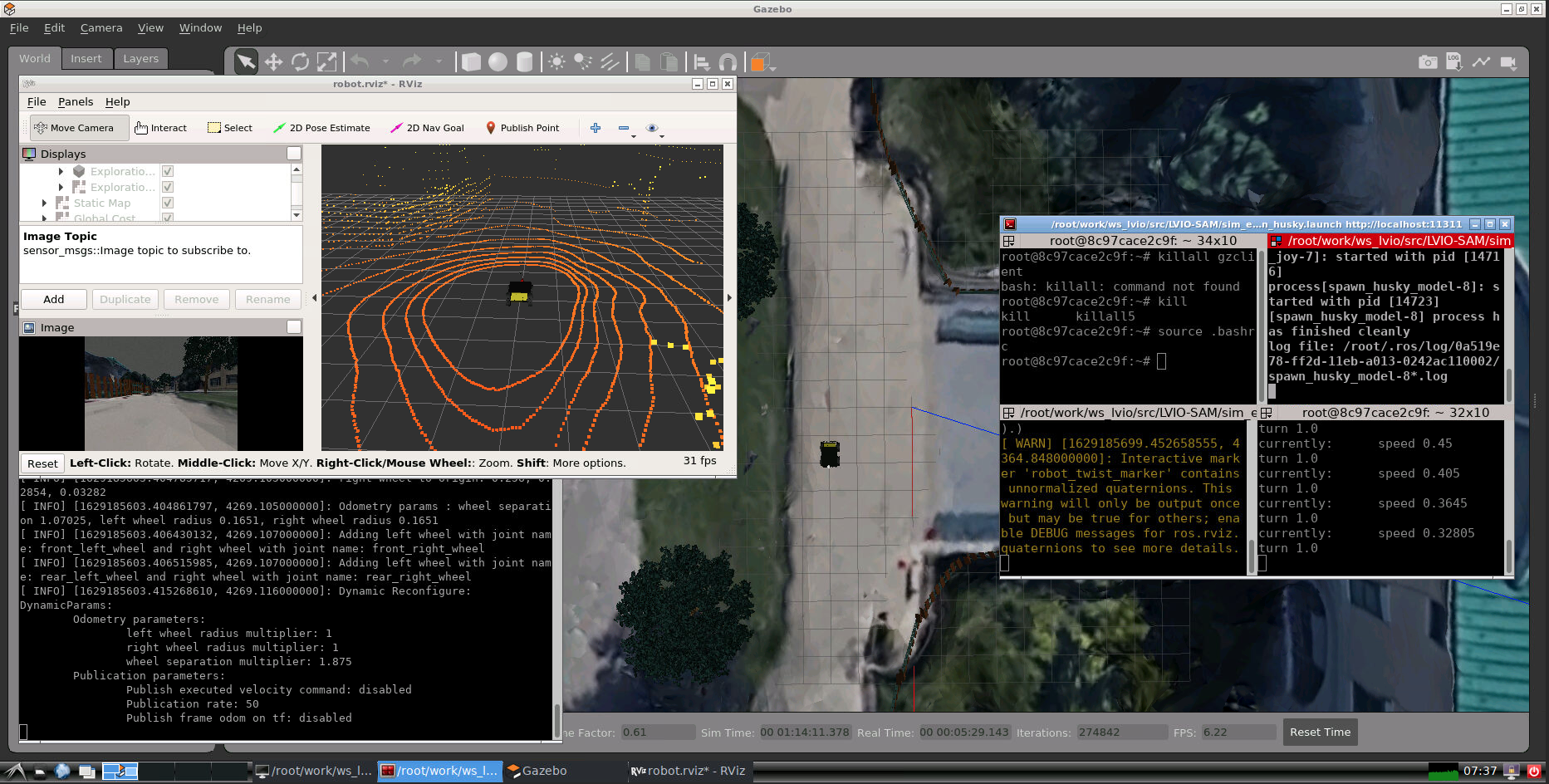Image resolution: width=1549 pixels, height=784 pixels.
Task: Toggle the Snap magnet tool in Gazebo
Action: [x=728, y=62]
